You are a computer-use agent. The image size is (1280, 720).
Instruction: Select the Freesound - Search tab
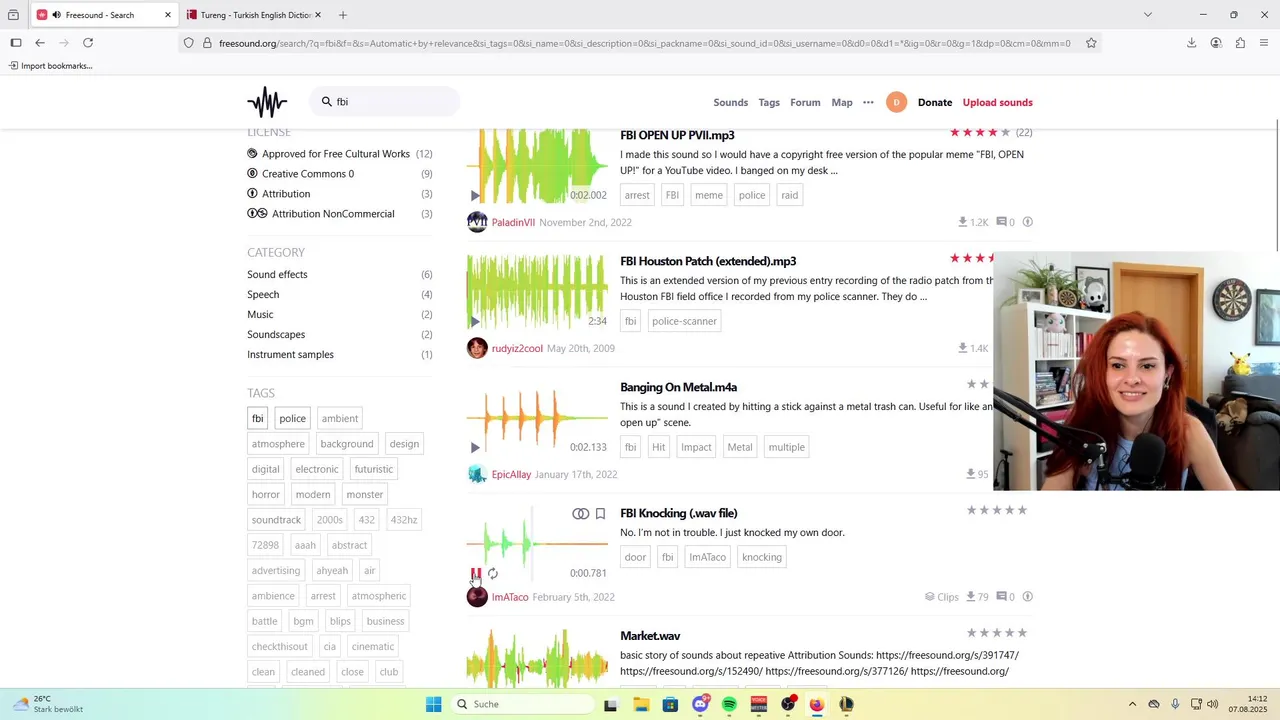[103, 15]
